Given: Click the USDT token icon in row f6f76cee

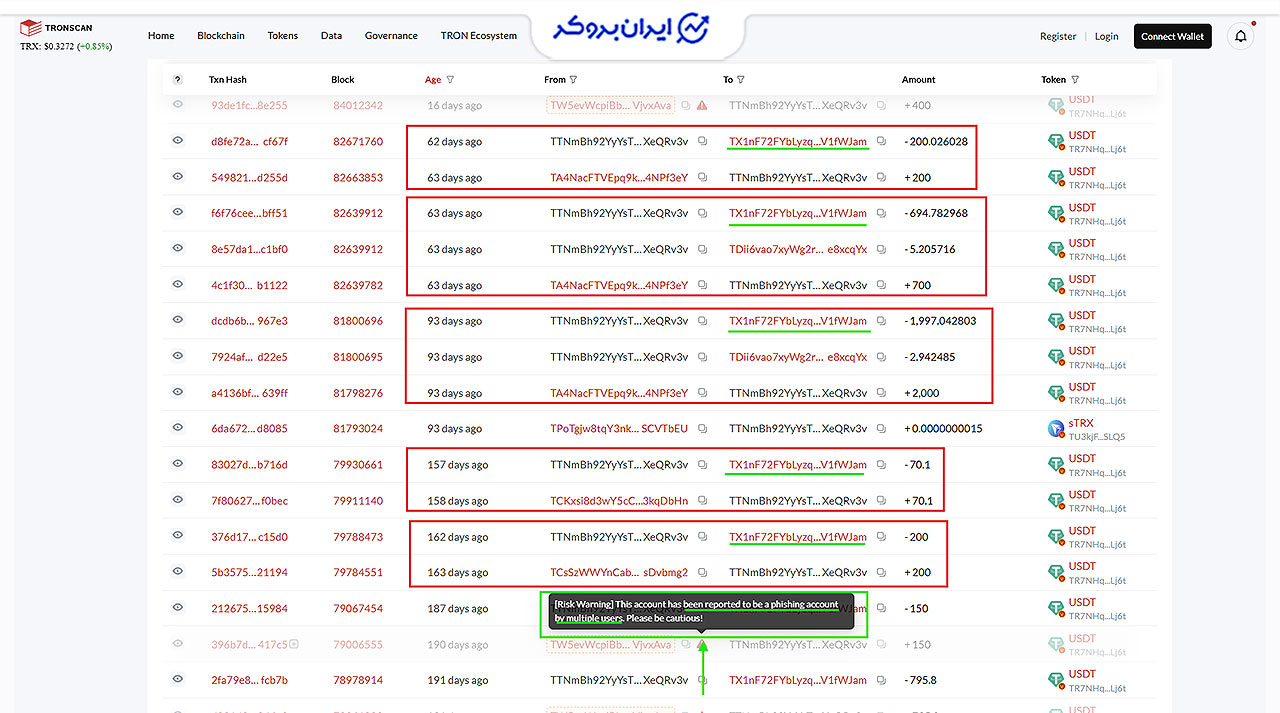Looking at the screenshot, I should point(1055,213).
